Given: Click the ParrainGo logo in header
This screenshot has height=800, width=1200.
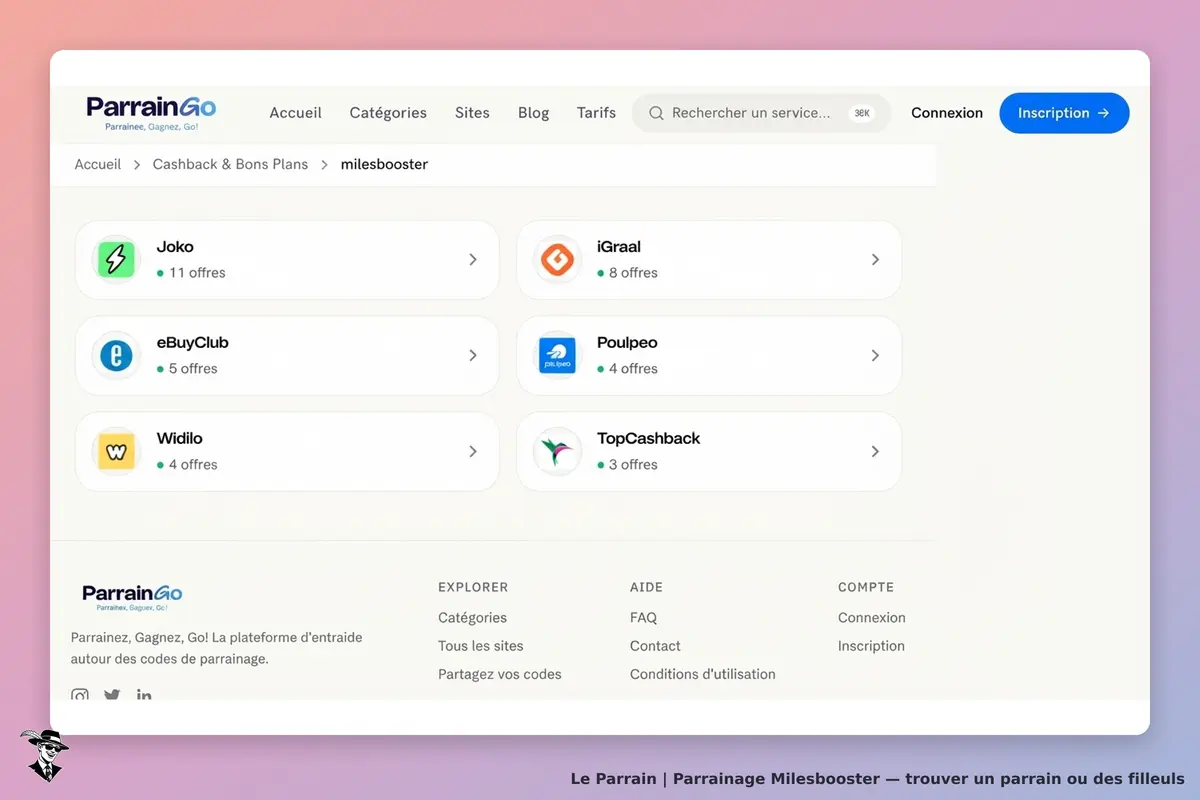Looking at the screenshot, I should [151, 113].
